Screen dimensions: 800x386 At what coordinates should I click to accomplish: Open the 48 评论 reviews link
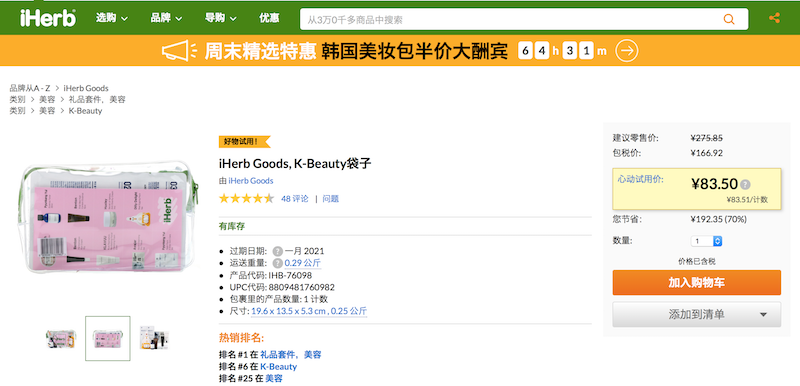(x=294, y=199)
